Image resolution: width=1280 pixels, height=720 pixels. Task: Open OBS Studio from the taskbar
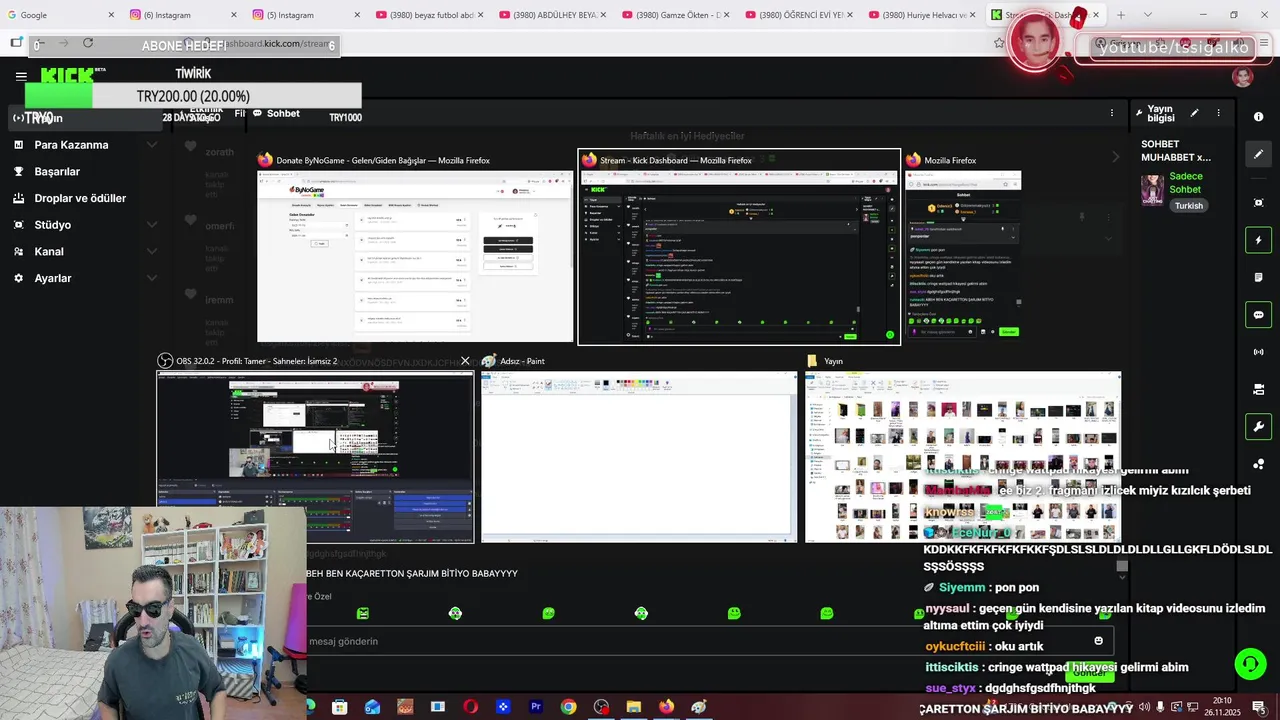(x=601, y=707)
